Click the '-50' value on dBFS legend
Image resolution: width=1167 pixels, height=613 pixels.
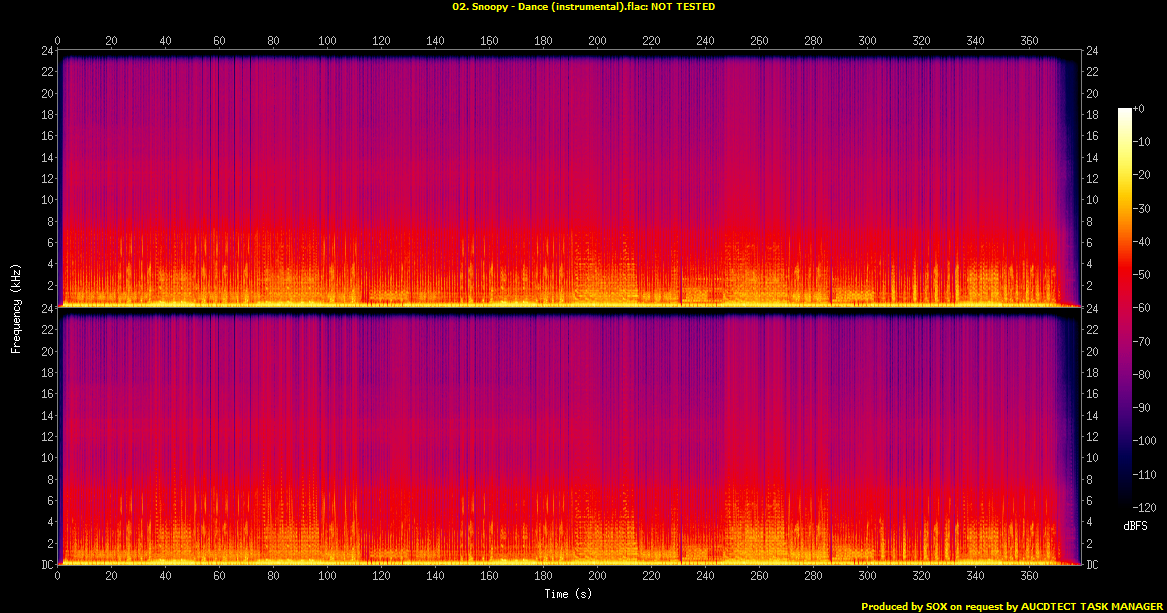[x=1141, y=275]
